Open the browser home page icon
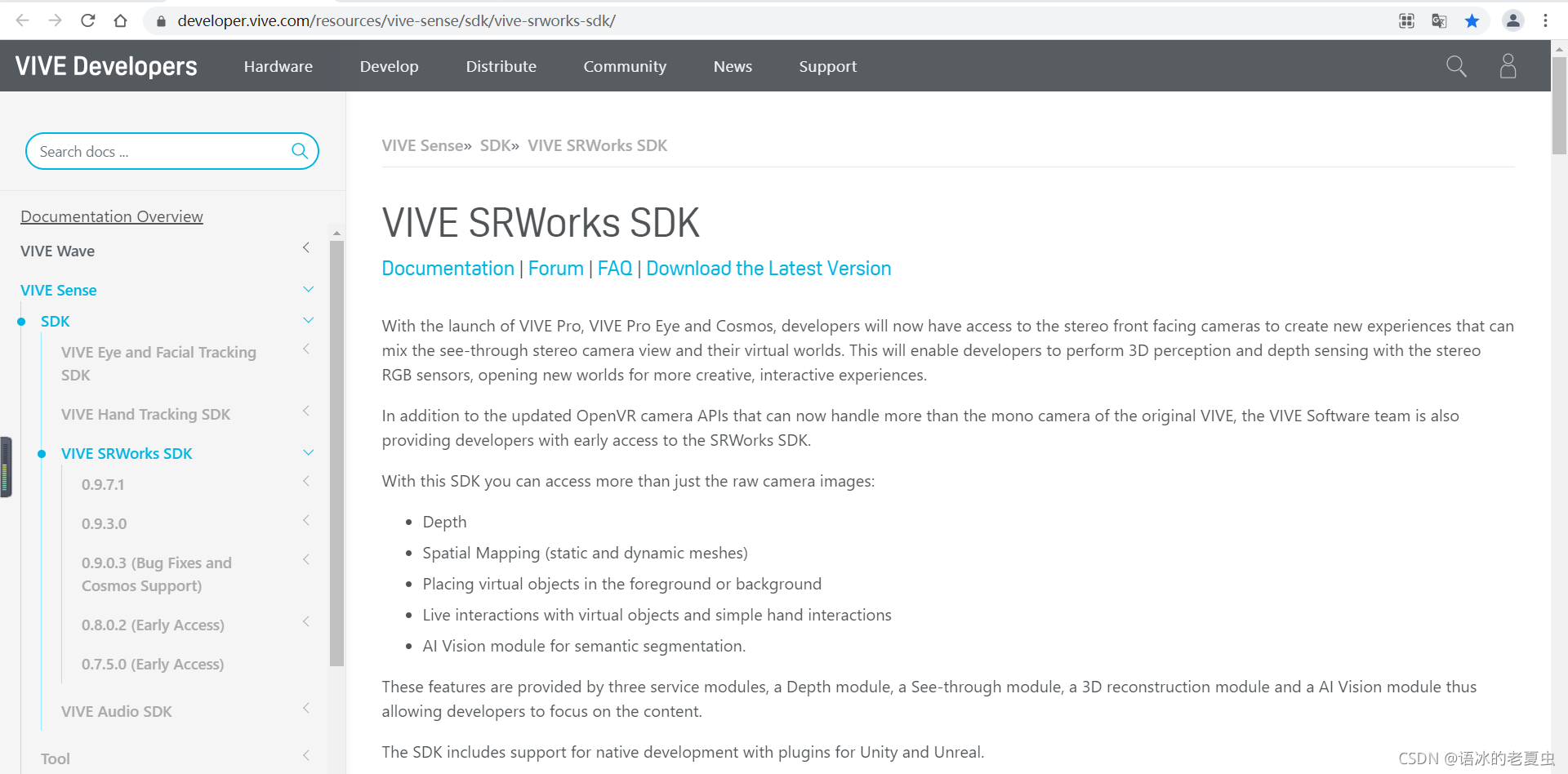The height and width of the screenshot is (774, 1568). tap(121, 20)
